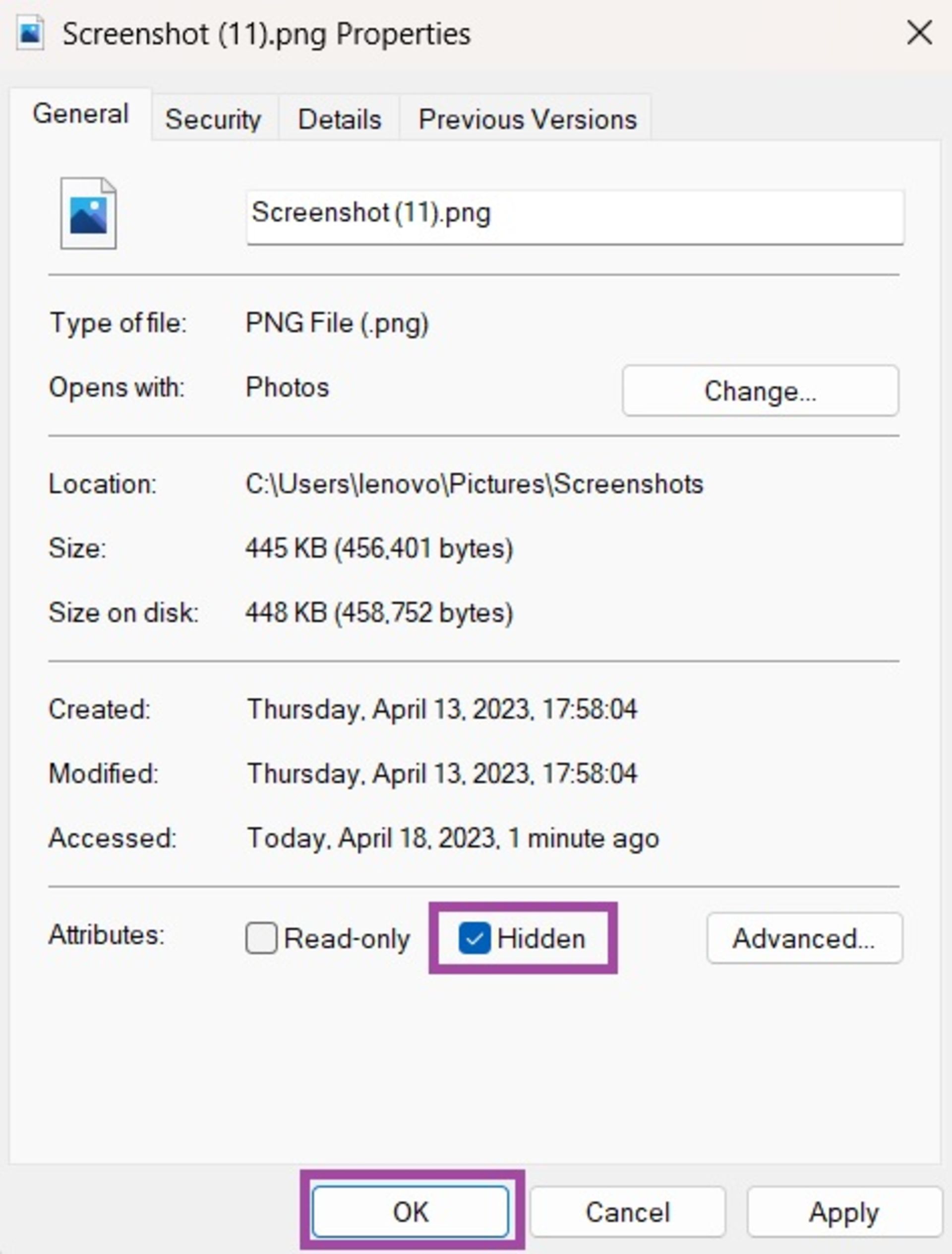Confirm changes with the OK button
952x1254 pixels.
click(x=410, y=1211)
